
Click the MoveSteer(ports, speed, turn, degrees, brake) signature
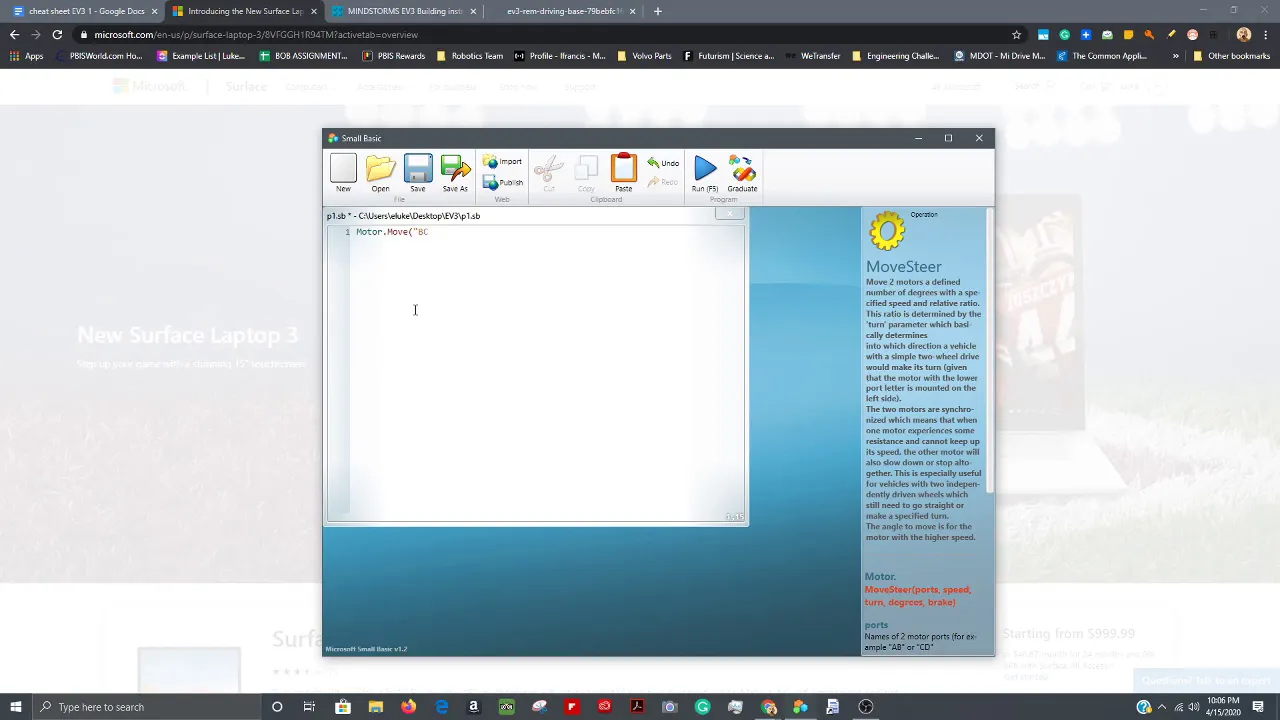tap(917, 596)
